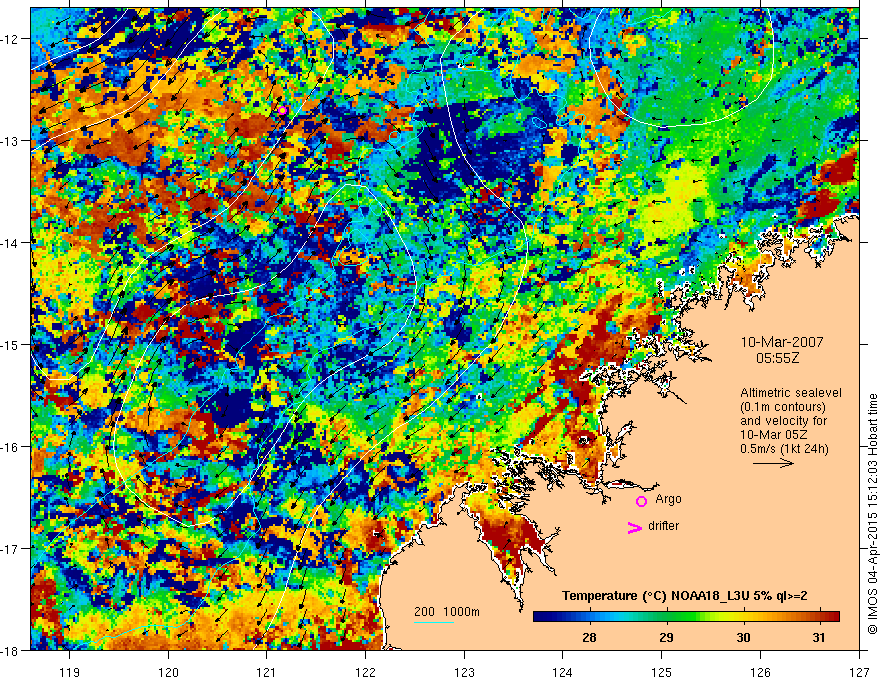Click the temperature color bar at 30

tap(743, 617)
